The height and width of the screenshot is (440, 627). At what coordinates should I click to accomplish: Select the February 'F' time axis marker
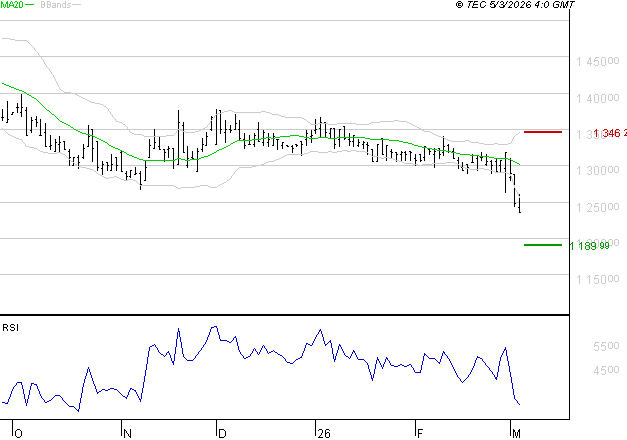(420, 433)
